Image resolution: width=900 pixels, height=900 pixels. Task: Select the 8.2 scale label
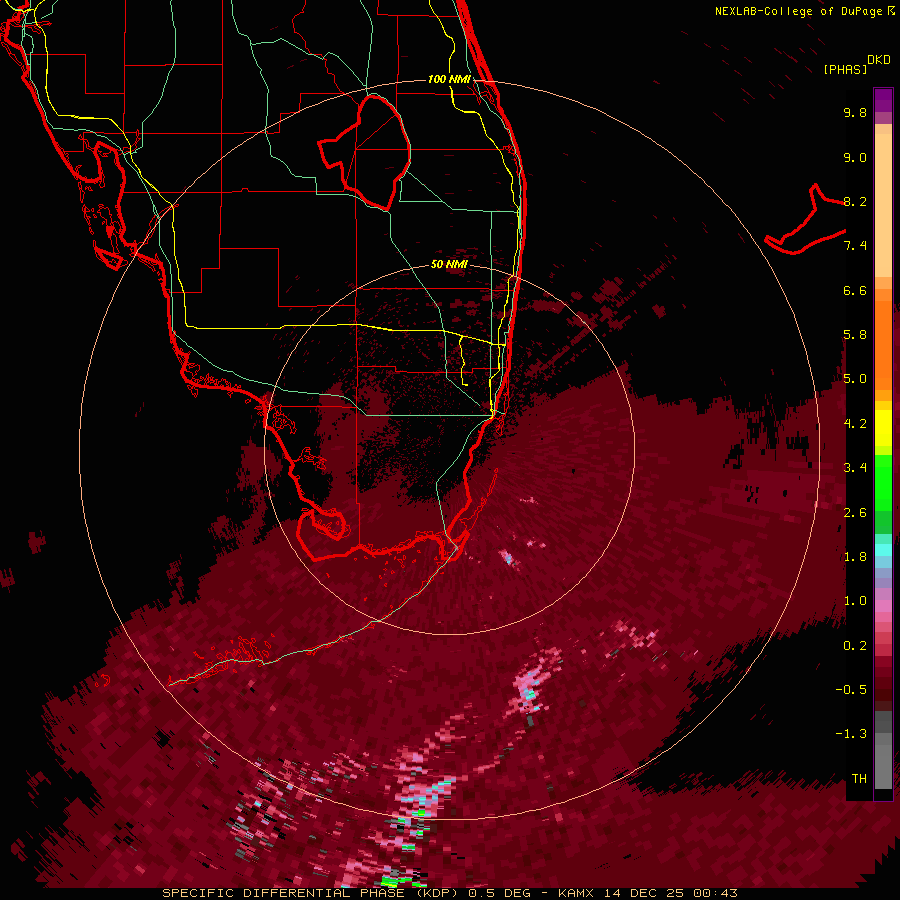(x=855, y=201)
